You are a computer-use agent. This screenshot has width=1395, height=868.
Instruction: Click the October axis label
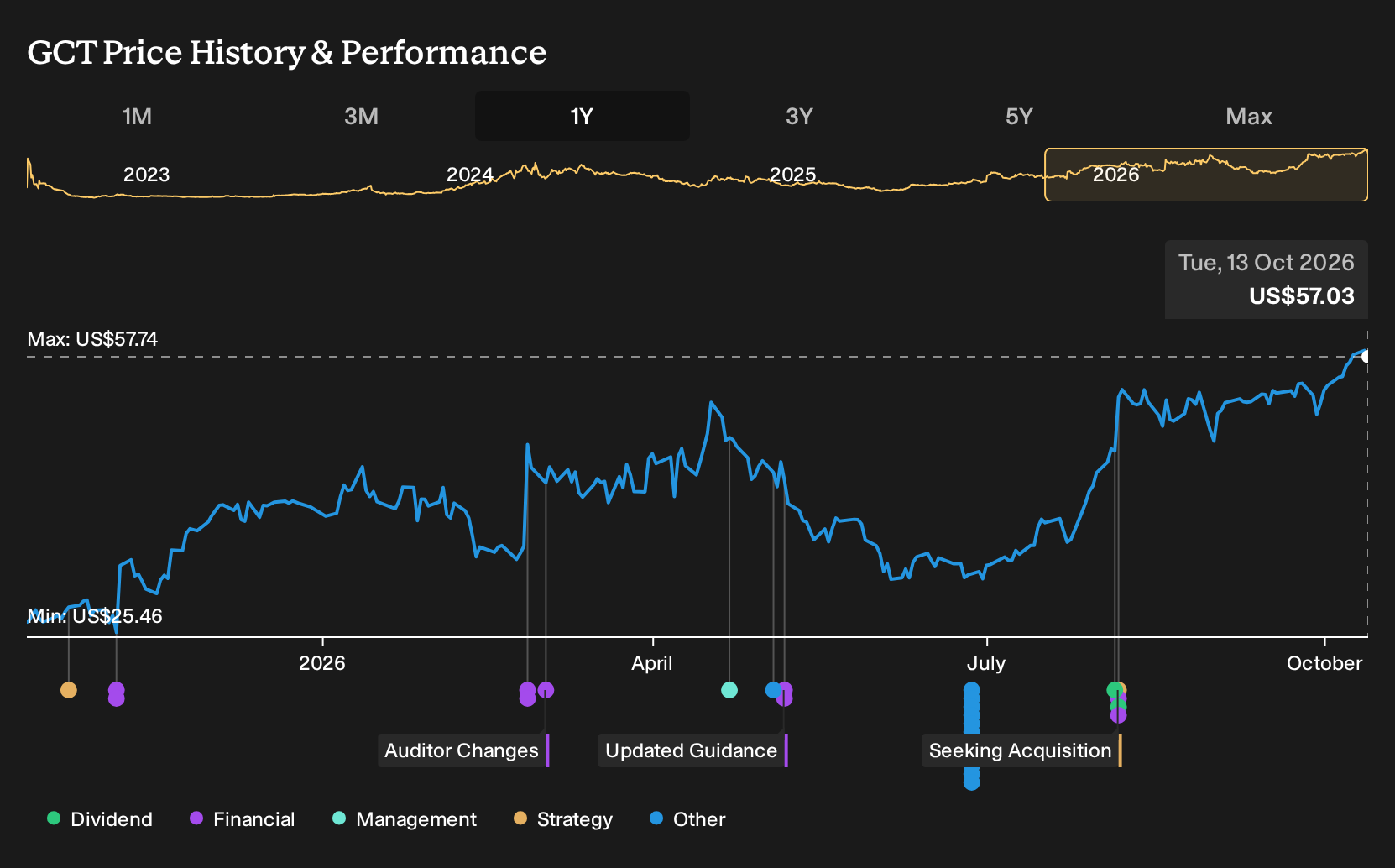point(1324,663)
